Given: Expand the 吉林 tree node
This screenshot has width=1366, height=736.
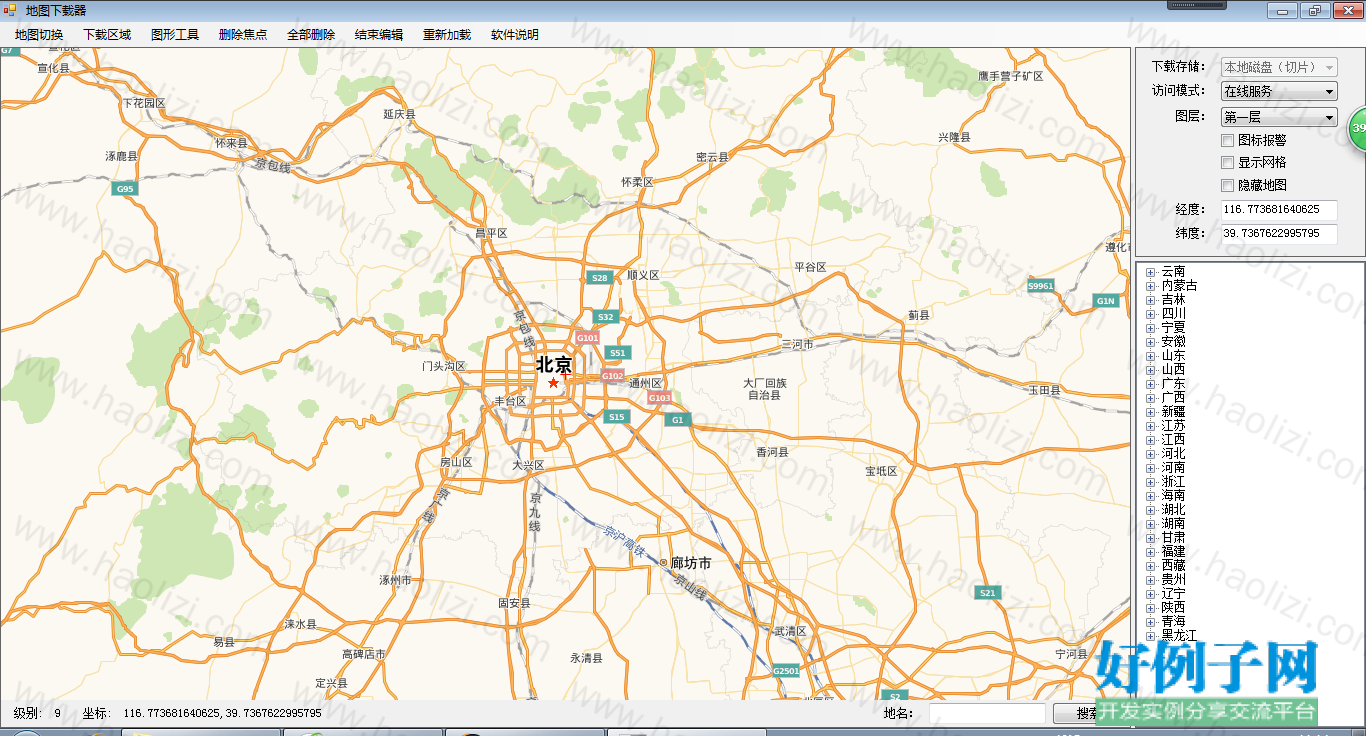Looking at the screenshot, I should 1151,300.
